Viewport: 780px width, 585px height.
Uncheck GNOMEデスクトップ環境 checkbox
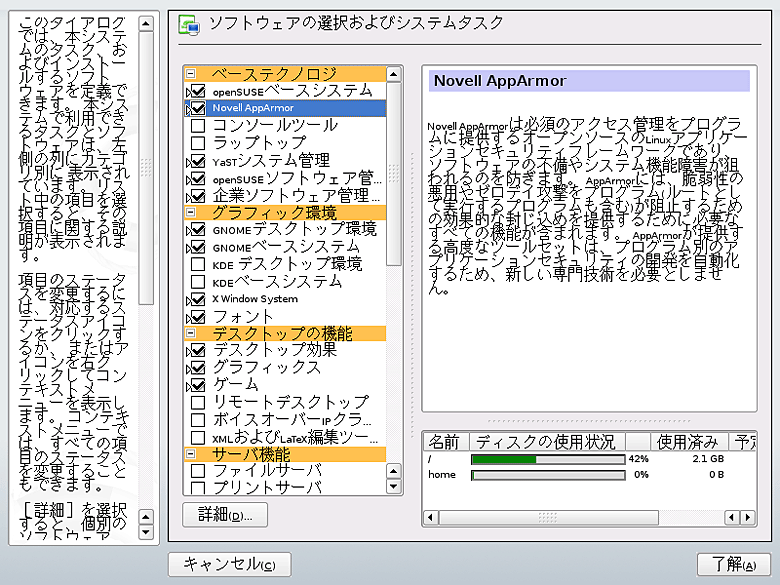click(x=198, y=229)
